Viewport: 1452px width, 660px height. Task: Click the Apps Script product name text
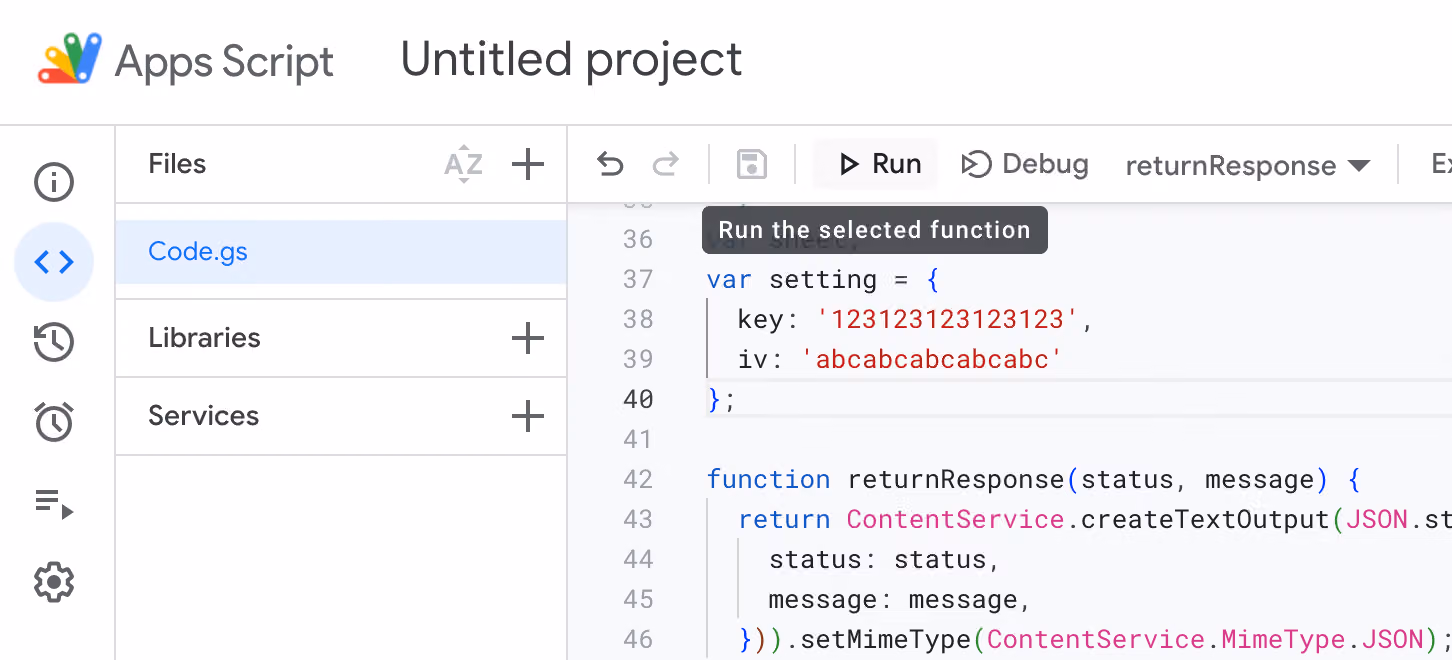point(224,62)
